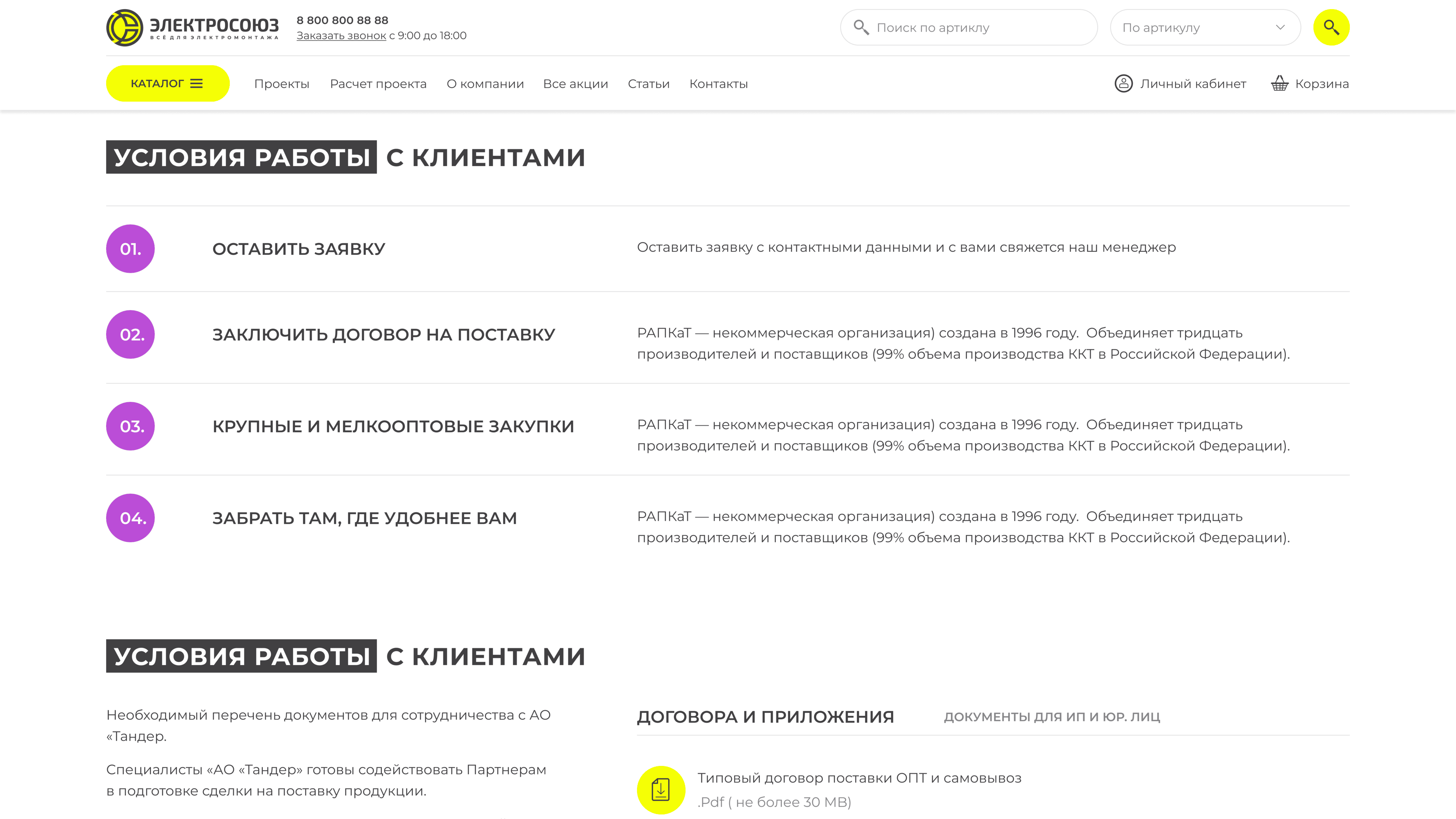Click the chevron arrow in search type selector
The width and height of the screenshot is (1456, 819).
(x=1280, y=27)
